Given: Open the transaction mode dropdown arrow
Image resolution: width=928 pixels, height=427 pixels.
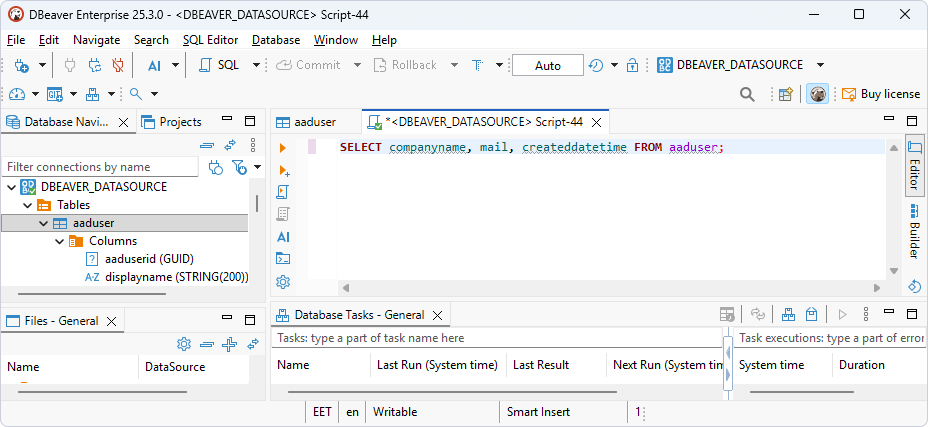Looking at the screenshot, I should click(499, 65).
